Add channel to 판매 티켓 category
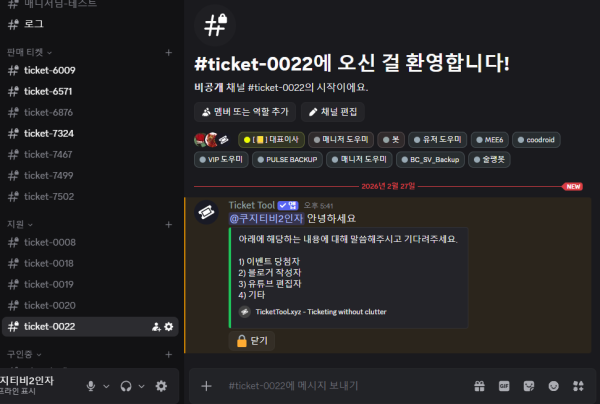 pos(168,51)
